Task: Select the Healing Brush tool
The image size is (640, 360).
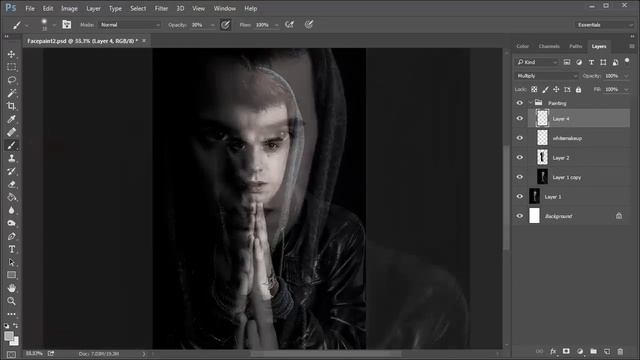Action: click(x=11, y=132)
